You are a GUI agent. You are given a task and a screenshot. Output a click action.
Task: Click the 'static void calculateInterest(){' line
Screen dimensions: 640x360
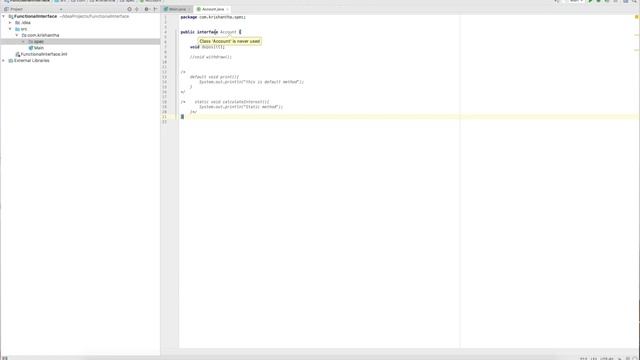click(x=232, y=102)
